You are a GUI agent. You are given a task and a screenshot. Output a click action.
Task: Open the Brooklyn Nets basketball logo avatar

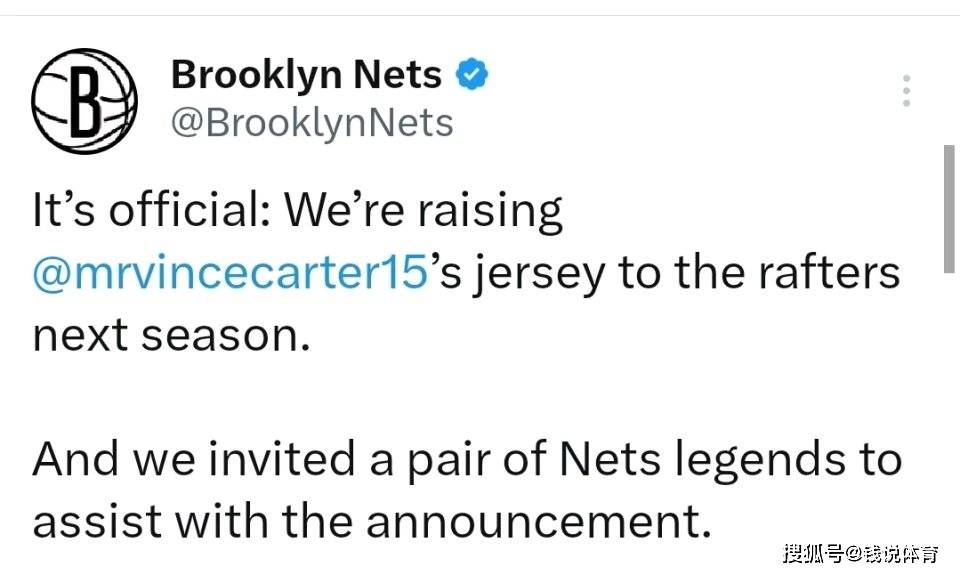pos(84,101)
